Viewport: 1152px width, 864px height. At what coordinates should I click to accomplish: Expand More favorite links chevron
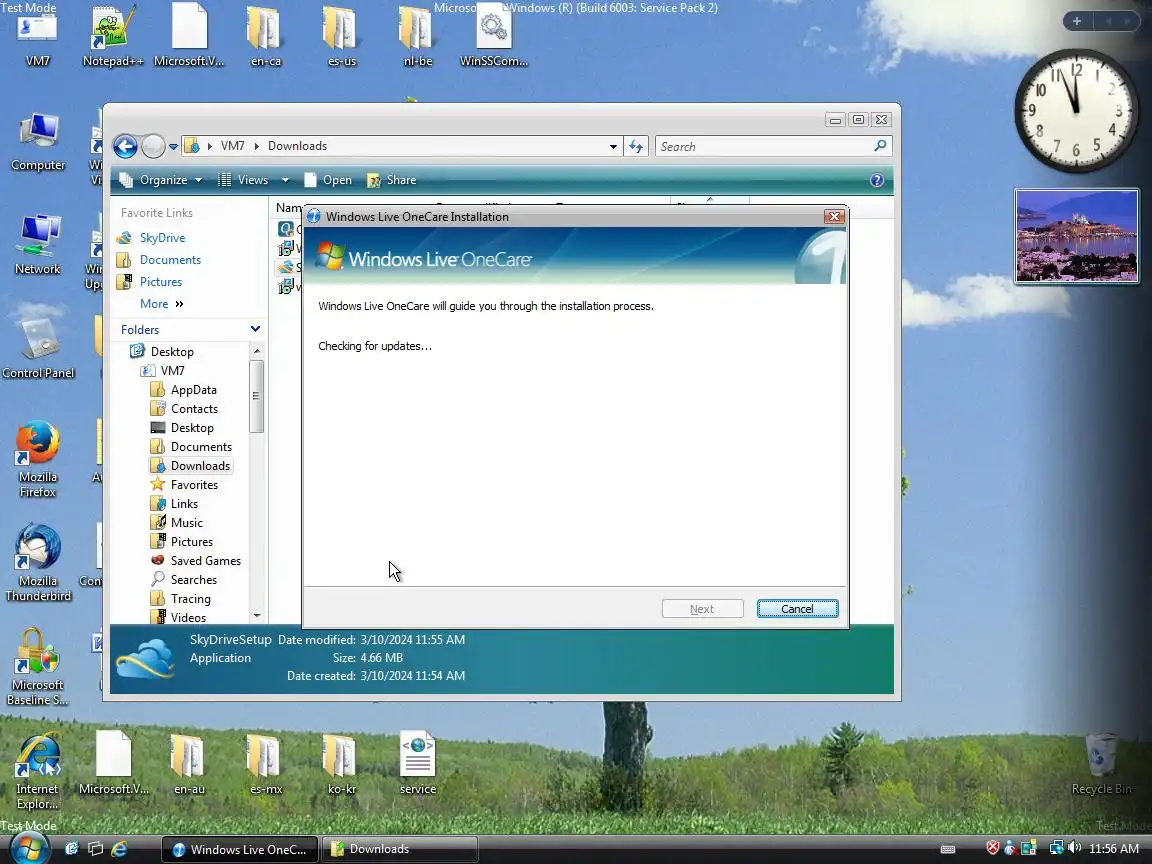179,304
